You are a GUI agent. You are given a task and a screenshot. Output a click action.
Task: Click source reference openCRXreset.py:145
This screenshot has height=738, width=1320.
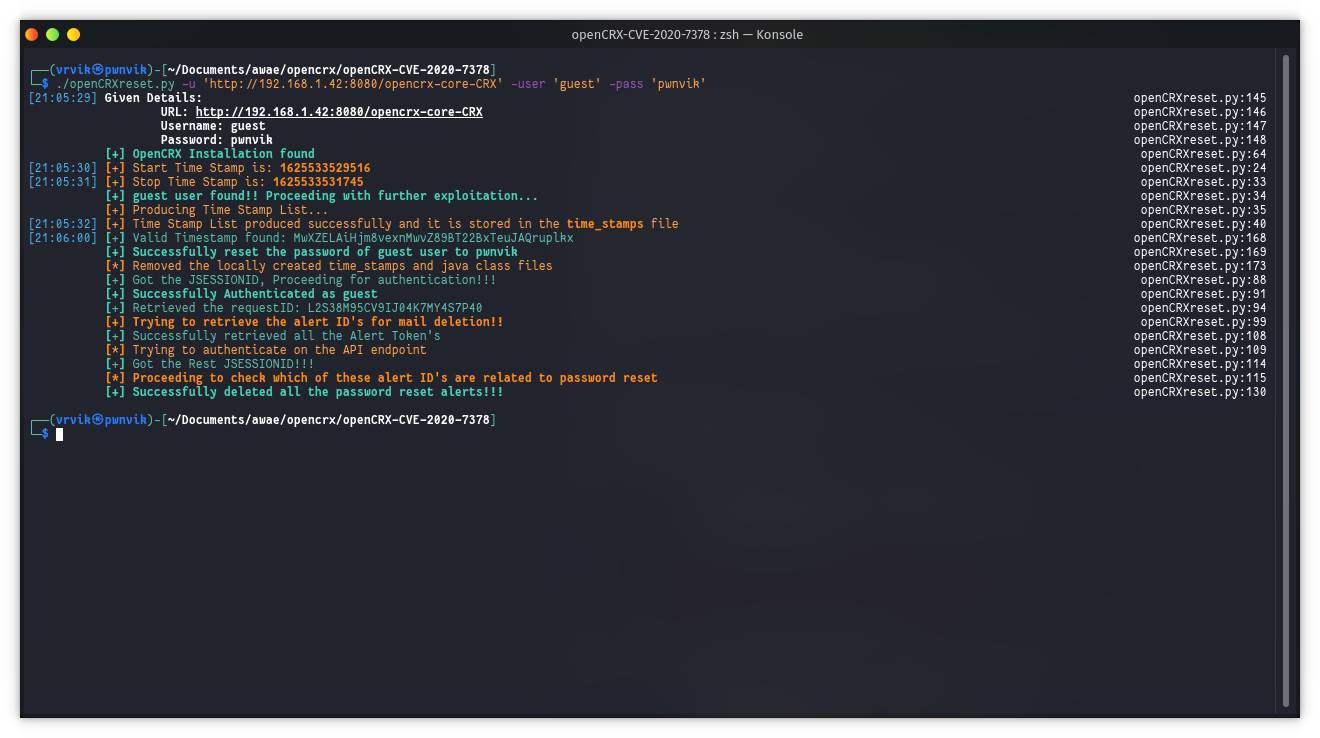click(x=1200, y=98)
